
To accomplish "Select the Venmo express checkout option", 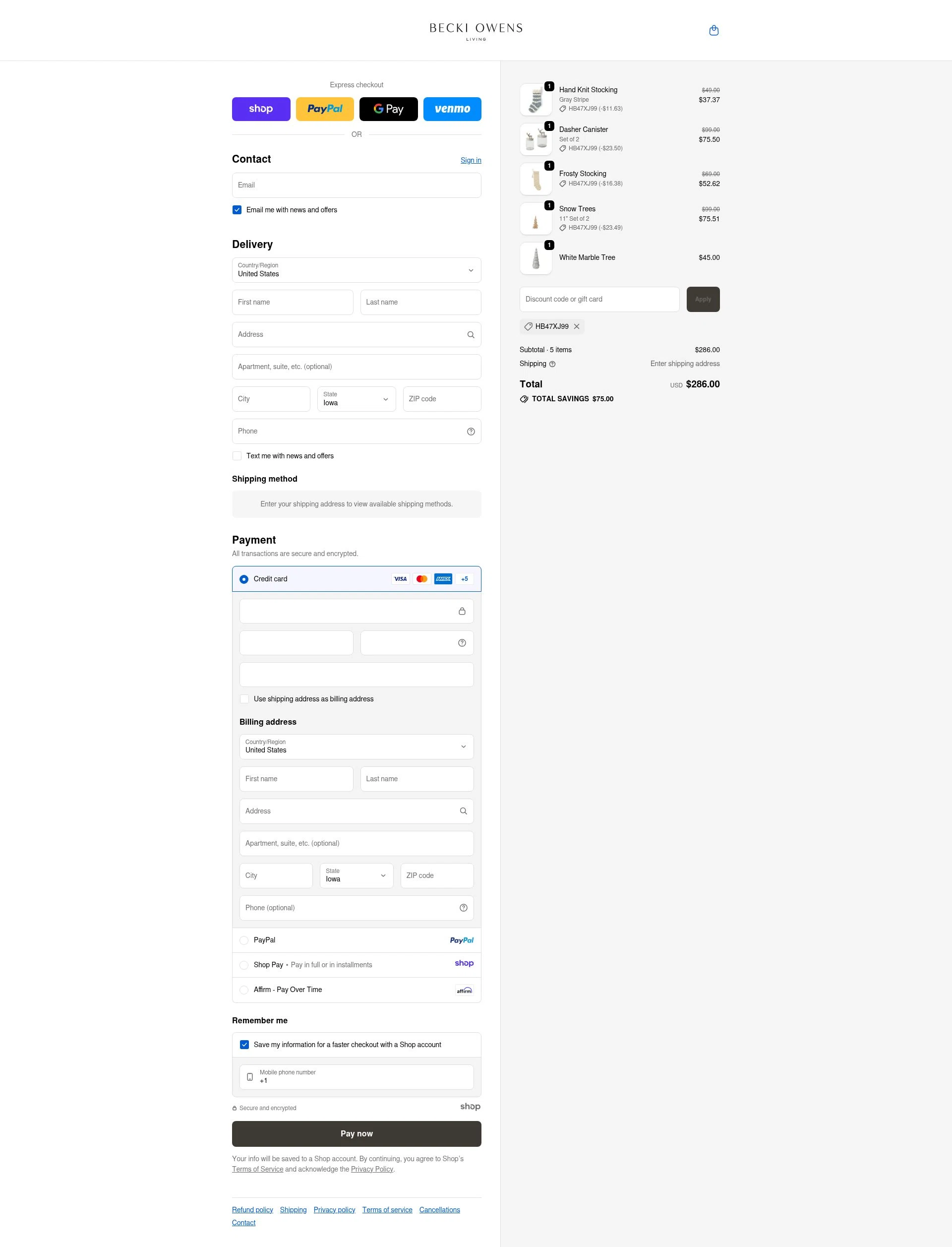I will (452, 109).
